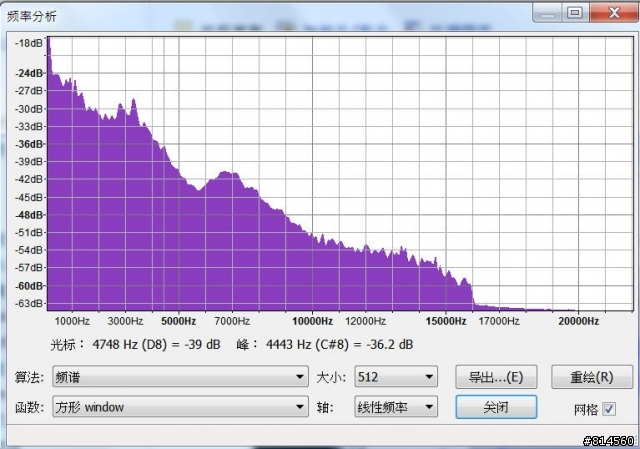Click the 5000Hz axis label
The image size is (640, 449).
tap(178, 321)
